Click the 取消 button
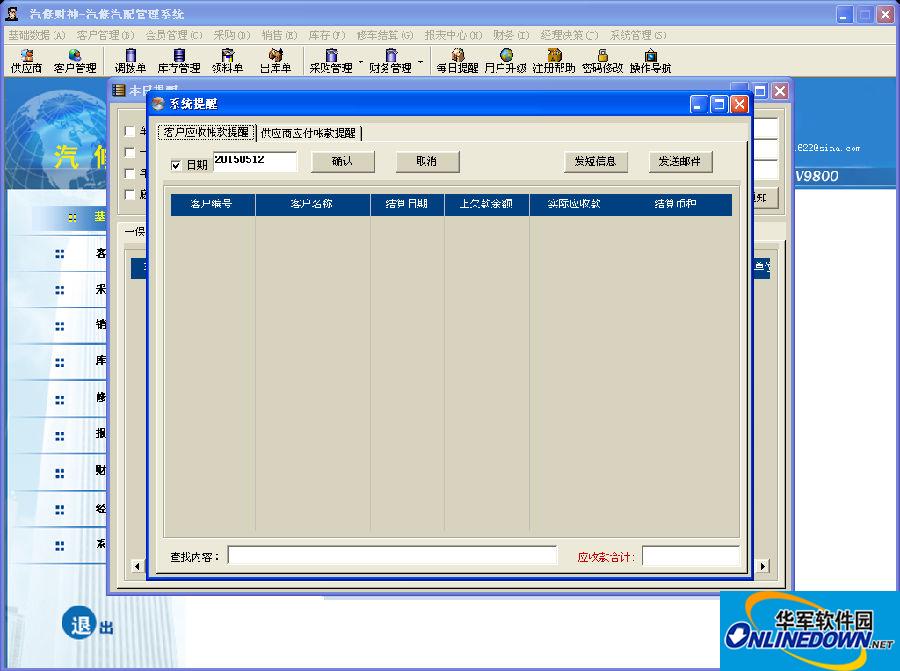This screenshot has width=900, height=671. tap(427, 161)
